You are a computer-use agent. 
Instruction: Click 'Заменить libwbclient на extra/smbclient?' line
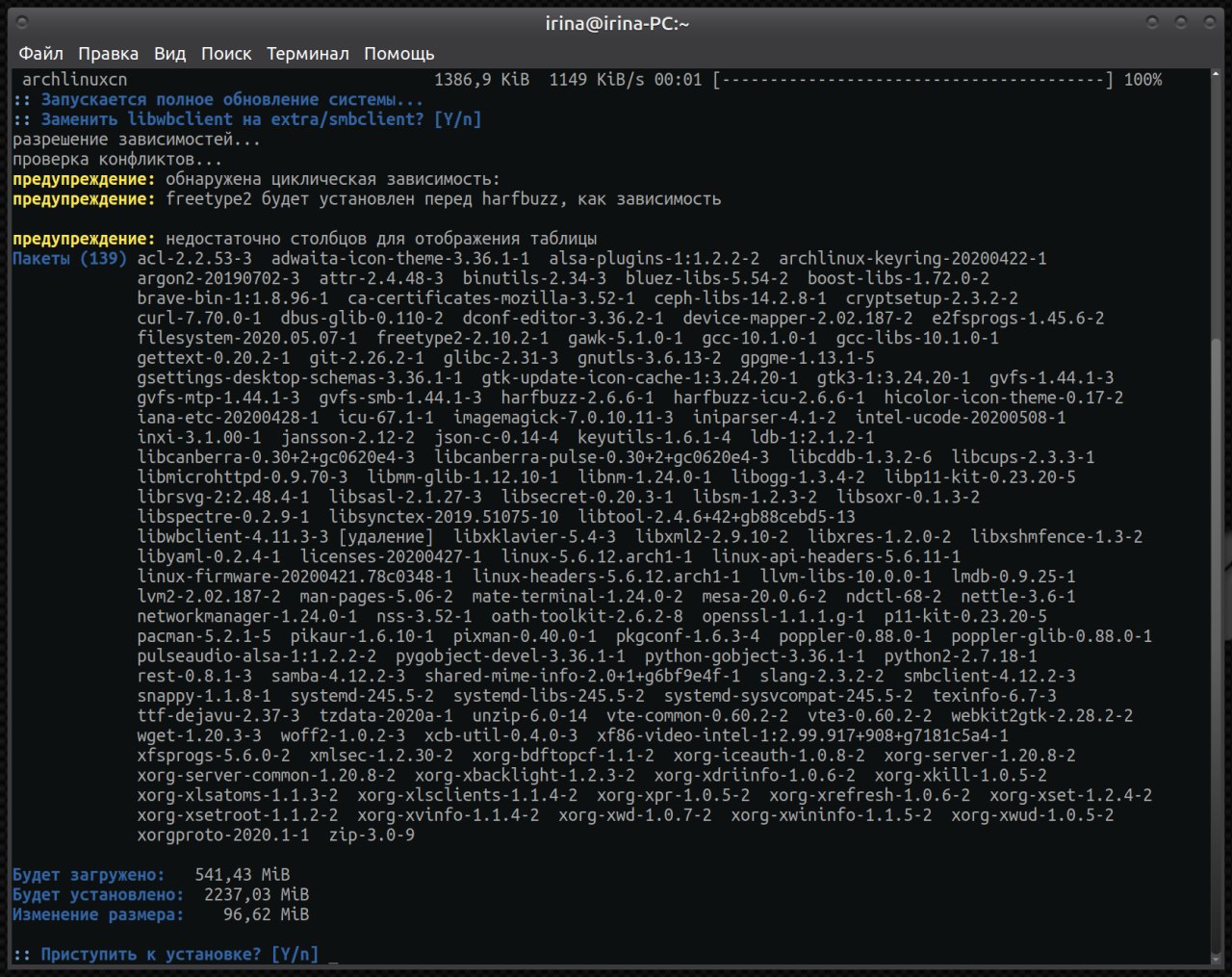(x=247, y=119)
